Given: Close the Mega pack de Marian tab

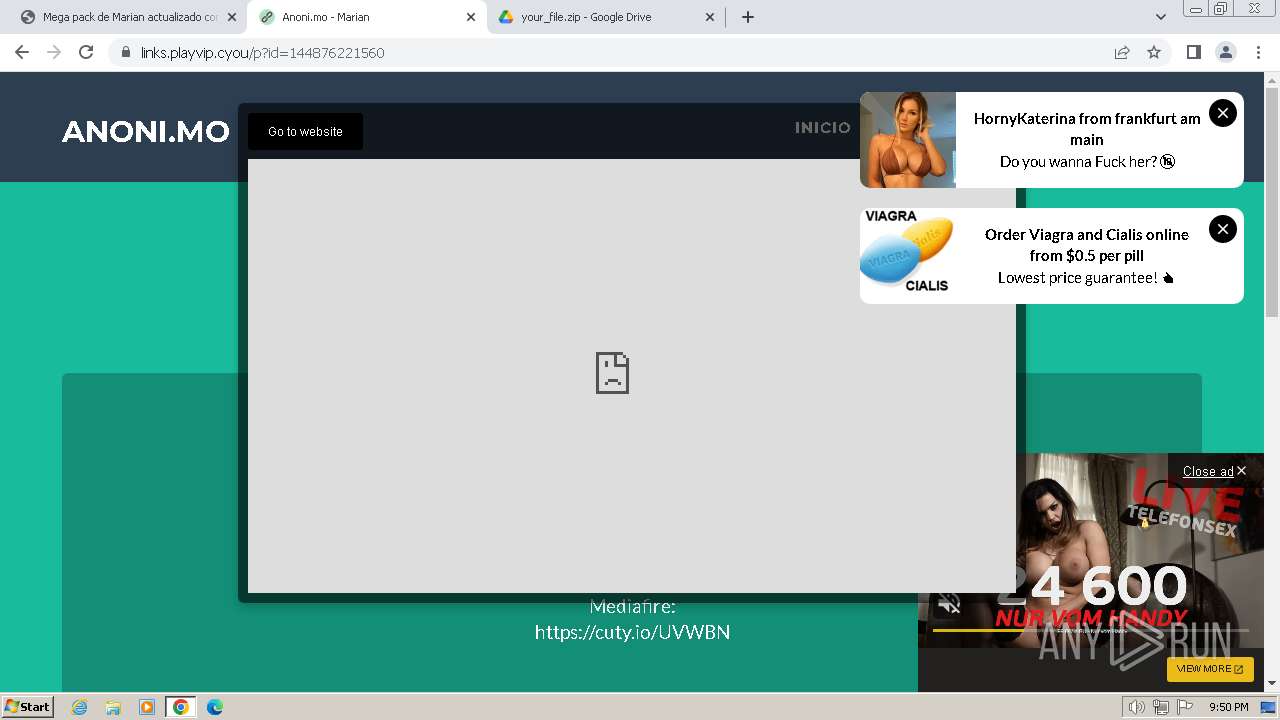Looking at the screenshot, I should 232,17.
